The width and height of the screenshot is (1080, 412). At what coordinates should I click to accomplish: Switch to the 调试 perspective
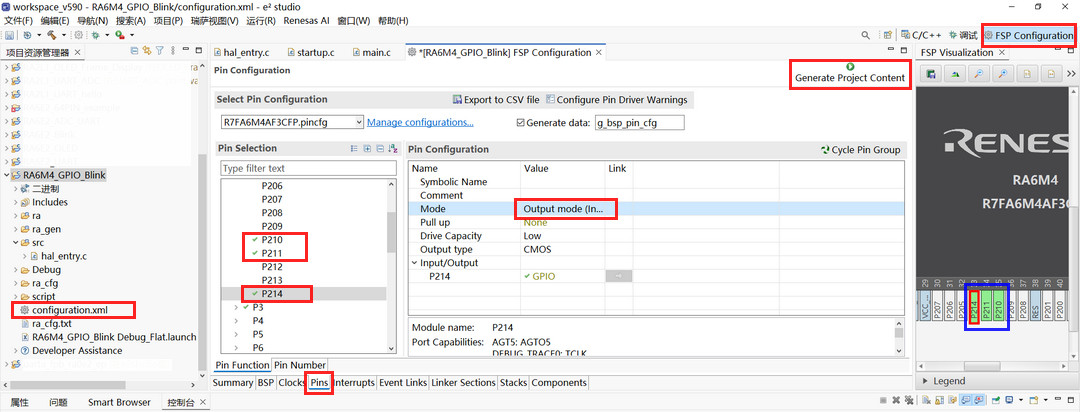(963, 35)
